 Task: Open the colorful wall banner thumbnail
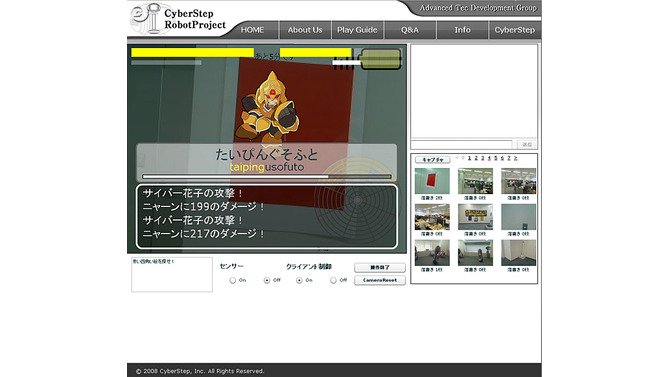[x=475, y=217]
